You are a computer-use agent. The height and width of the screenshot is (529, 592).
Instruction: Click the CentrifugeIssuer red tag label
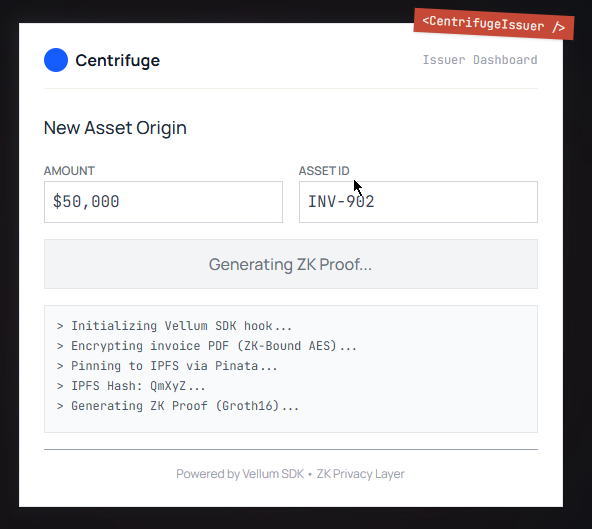click(494, 24)
